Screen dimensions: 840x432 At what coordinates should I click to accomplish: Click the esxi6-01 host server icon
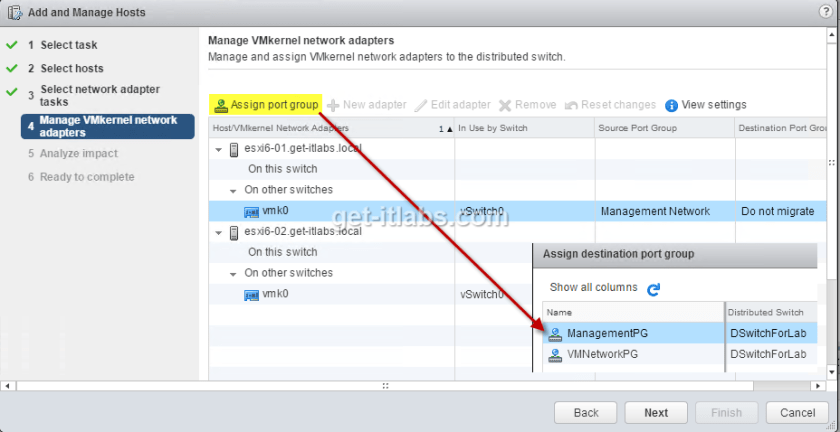pos(234,149)
